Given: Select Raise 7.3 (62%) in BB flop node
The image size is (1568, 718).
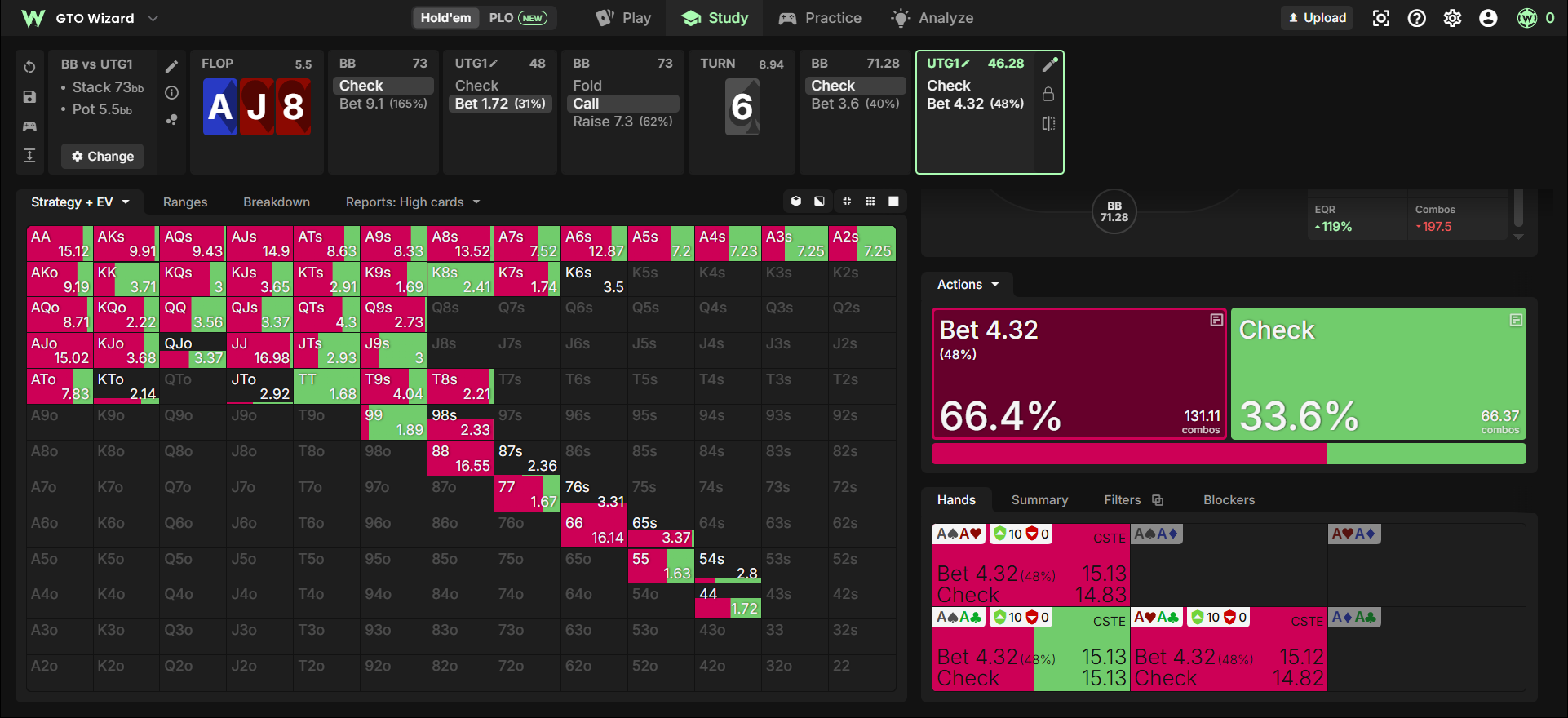Looking at the screenshot, I should click(622, 122).
